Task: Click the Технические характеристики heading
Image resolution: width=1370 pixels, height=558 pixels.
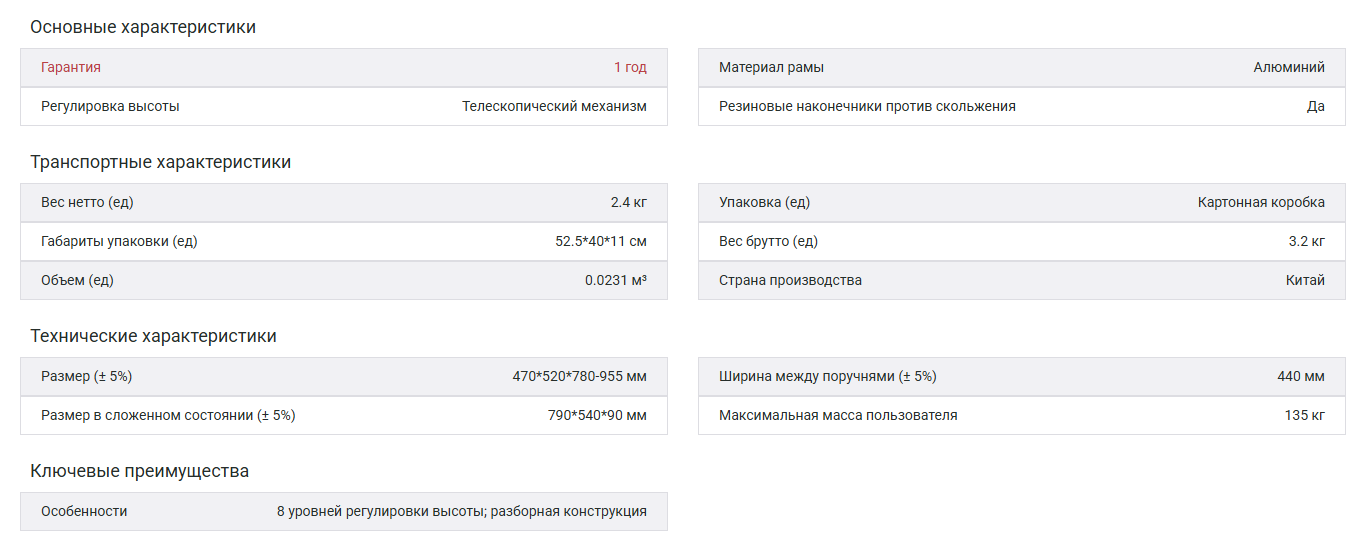Action: [153, 336]
